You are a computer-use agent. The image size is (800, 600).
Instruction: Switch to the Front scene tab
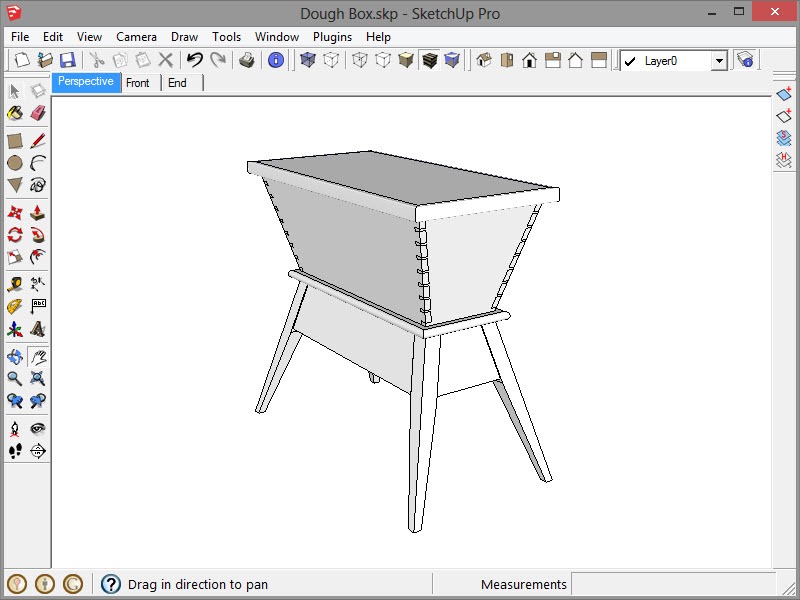(x=138, y=83)
